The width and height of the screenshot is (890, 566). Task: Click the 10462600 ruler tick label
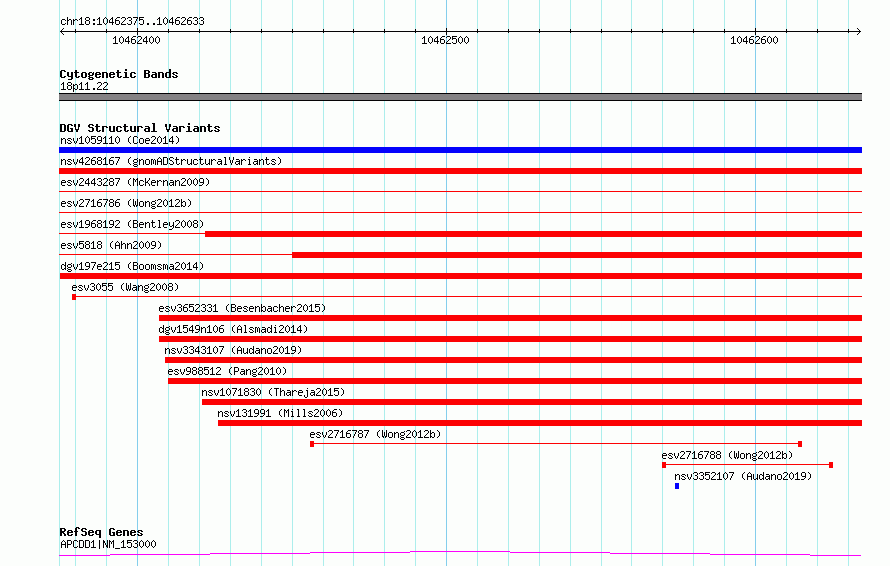tap(754, 40)
